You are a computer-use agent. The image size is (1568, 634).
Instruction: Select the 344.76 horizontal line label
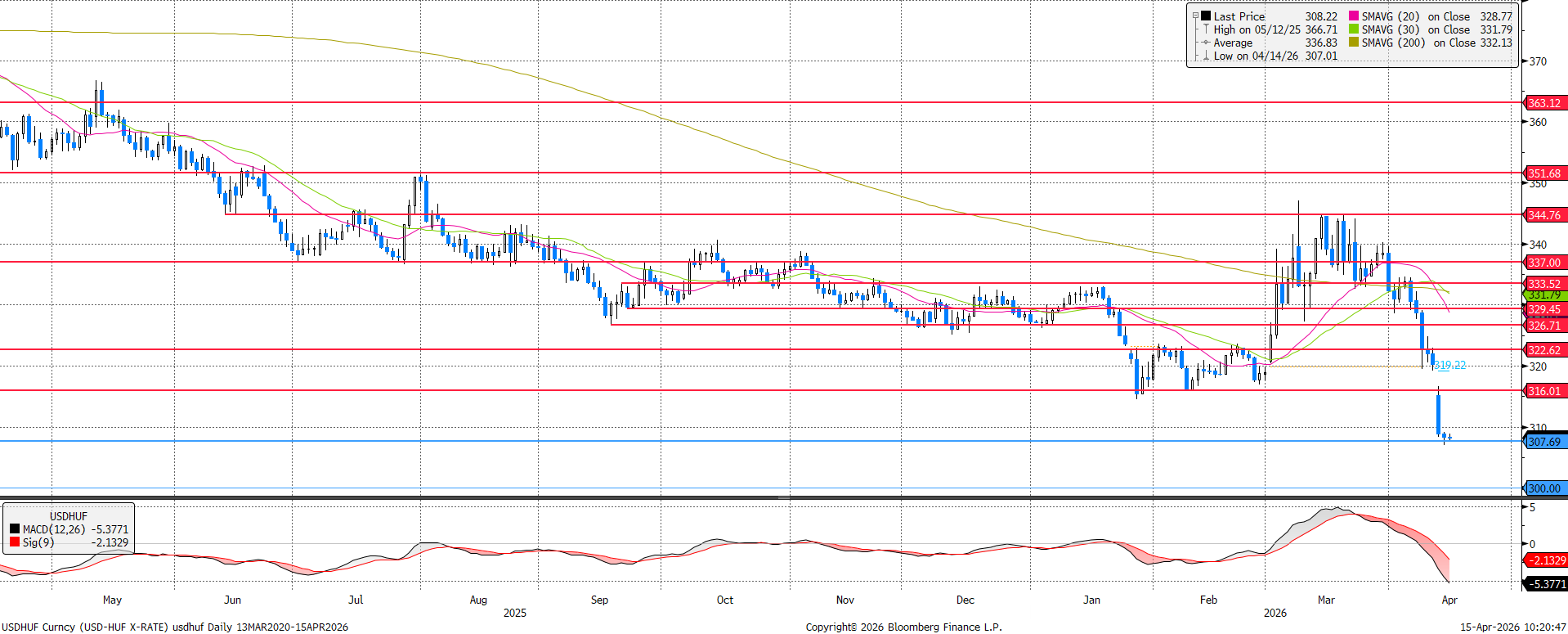(1543, 215)
